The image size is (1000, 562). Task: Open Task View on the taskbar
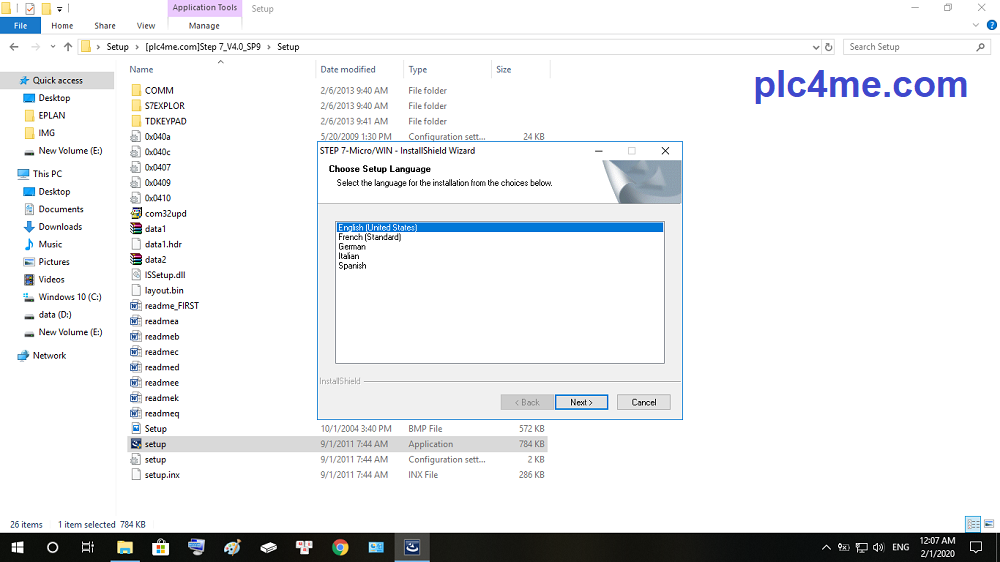coord(87,547)
